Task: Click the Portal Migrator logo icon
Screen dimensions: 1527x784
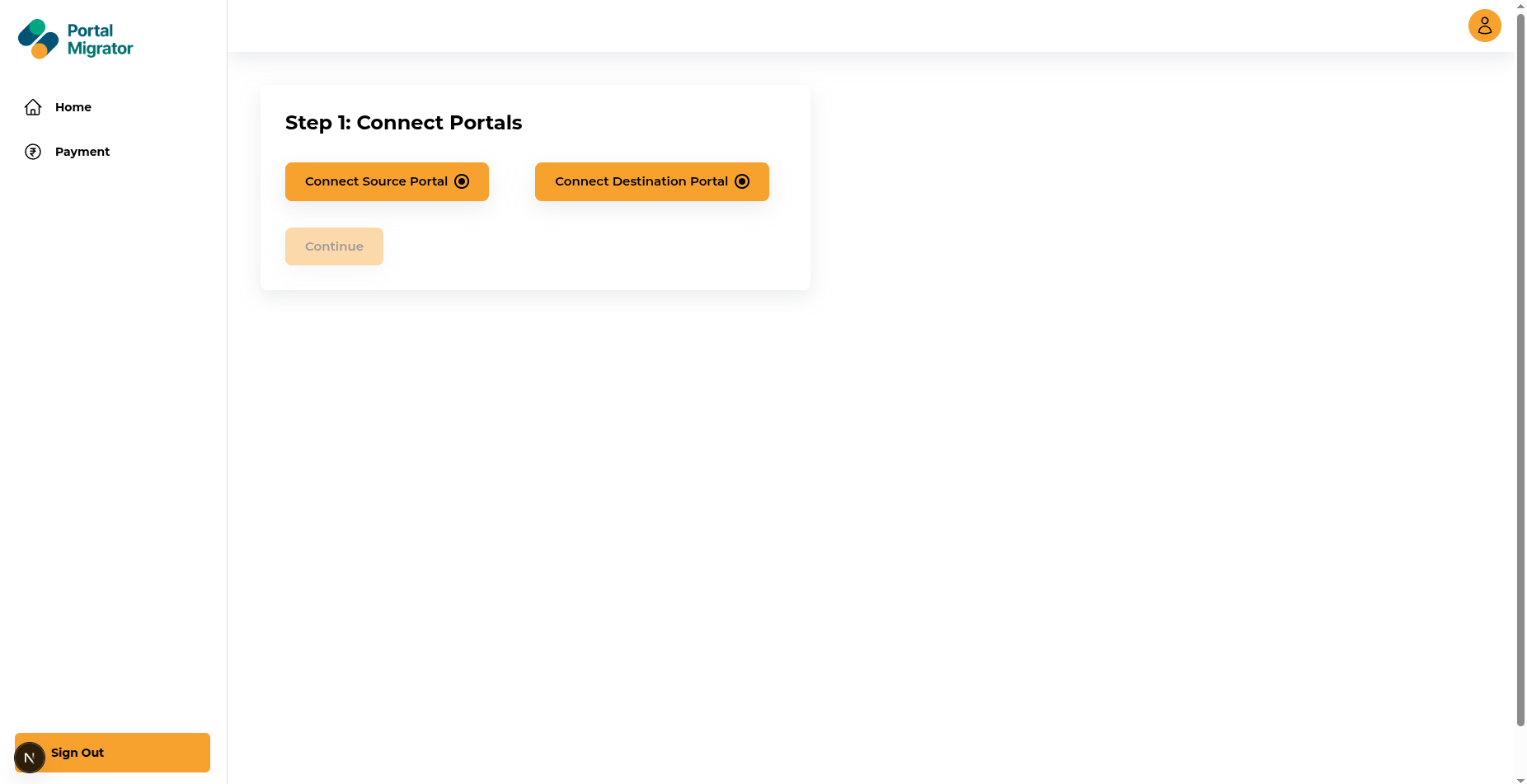Action: click(x=38, y=39)
